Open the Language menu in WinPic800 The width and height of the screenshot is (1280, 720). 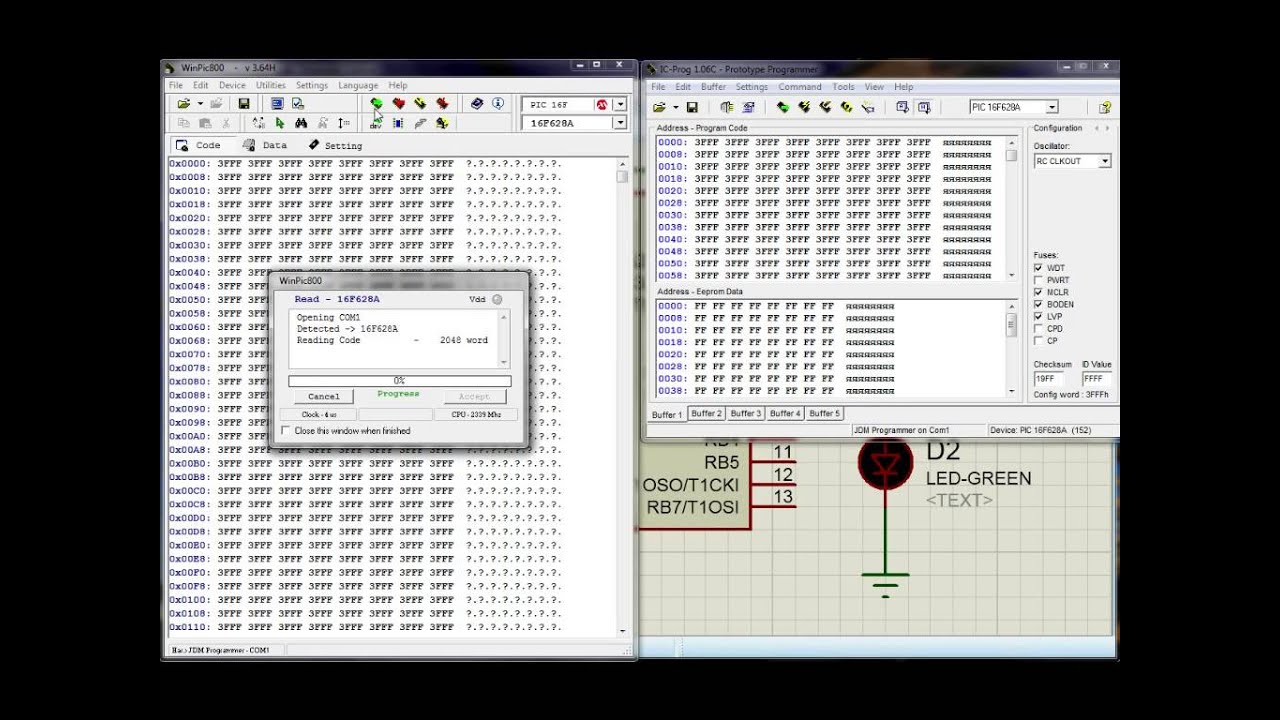click(358, 86)
